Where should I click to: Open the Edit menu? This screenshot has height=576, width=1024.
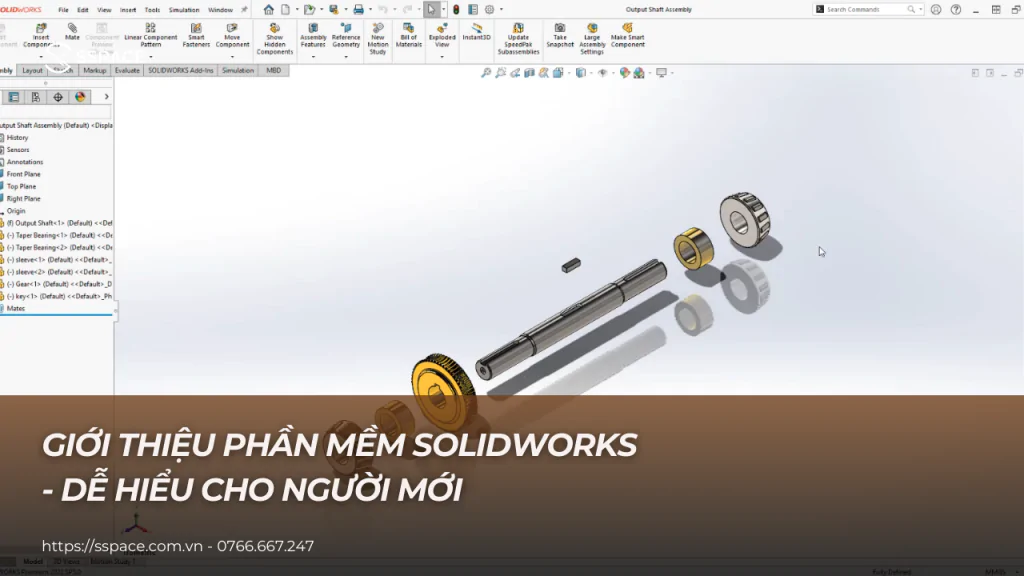pyautogui.click(x=83, y=10)
